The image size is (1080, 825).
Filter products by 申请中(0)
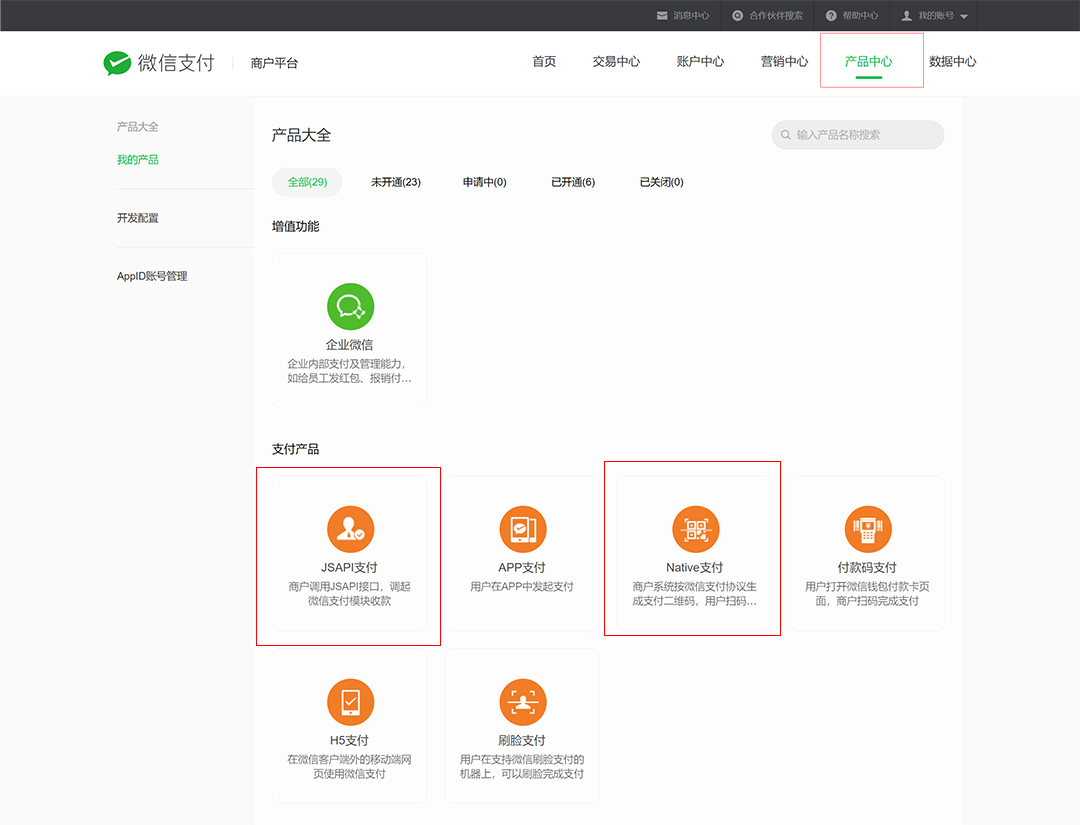(x=485, y=182)
